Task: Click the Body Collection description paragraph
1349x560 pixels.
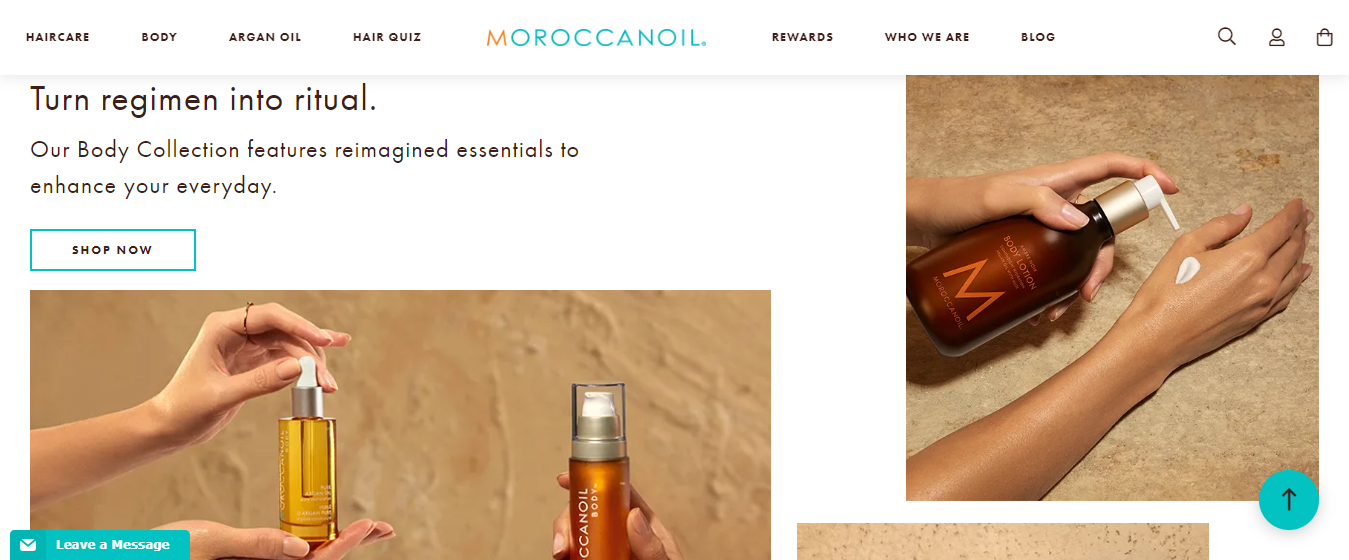Action: pos(305,168)
